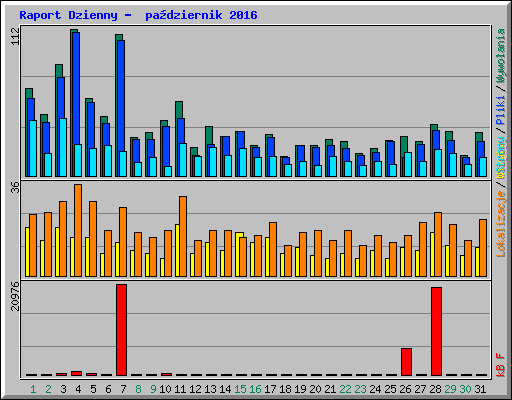The height and width of the screenshot is (400, 512).
Task: Click the 'Pliki' legend label
Action: [x=501, y=111]
